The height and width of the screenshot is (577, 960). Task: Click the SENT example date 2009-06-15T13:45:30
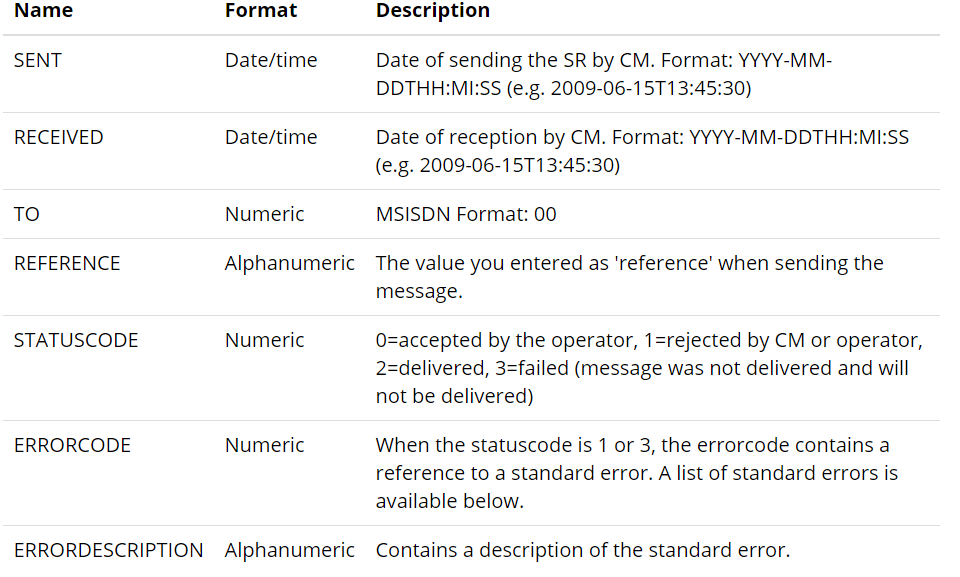coord(648,88)
